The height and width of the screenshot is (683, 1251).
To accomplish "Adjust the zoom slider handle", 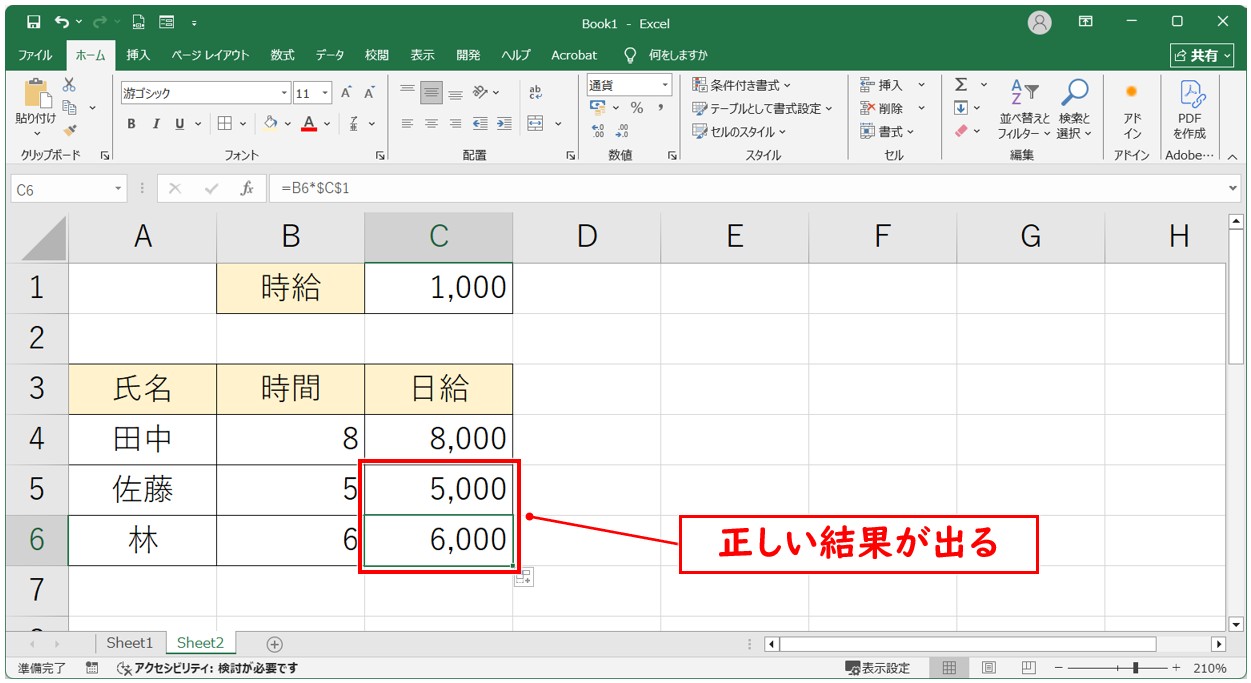I will [x=1135, y=668].
